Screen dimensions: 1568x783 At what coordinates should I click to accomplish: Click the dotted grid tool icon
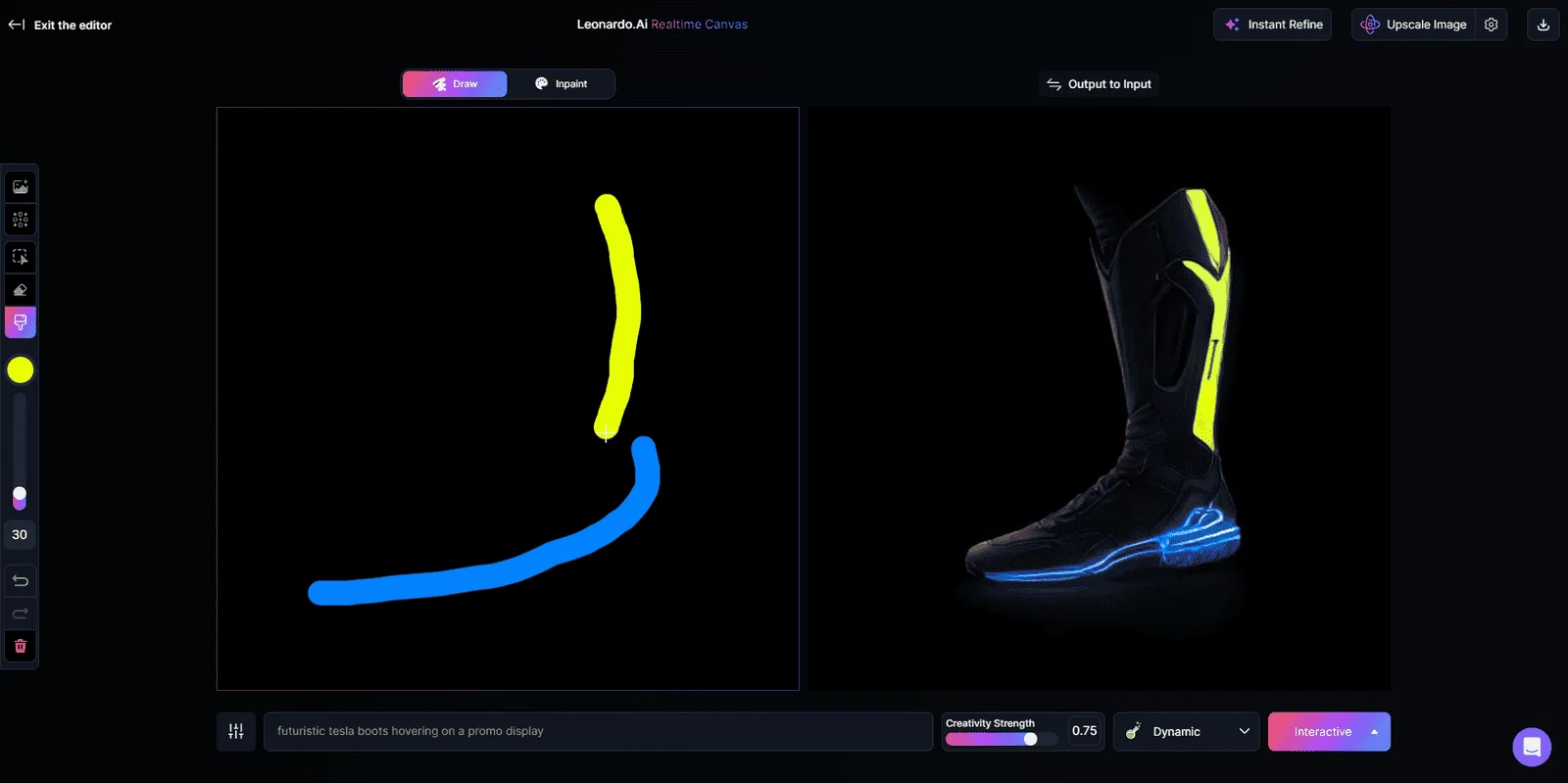click(x=21, y=220)
